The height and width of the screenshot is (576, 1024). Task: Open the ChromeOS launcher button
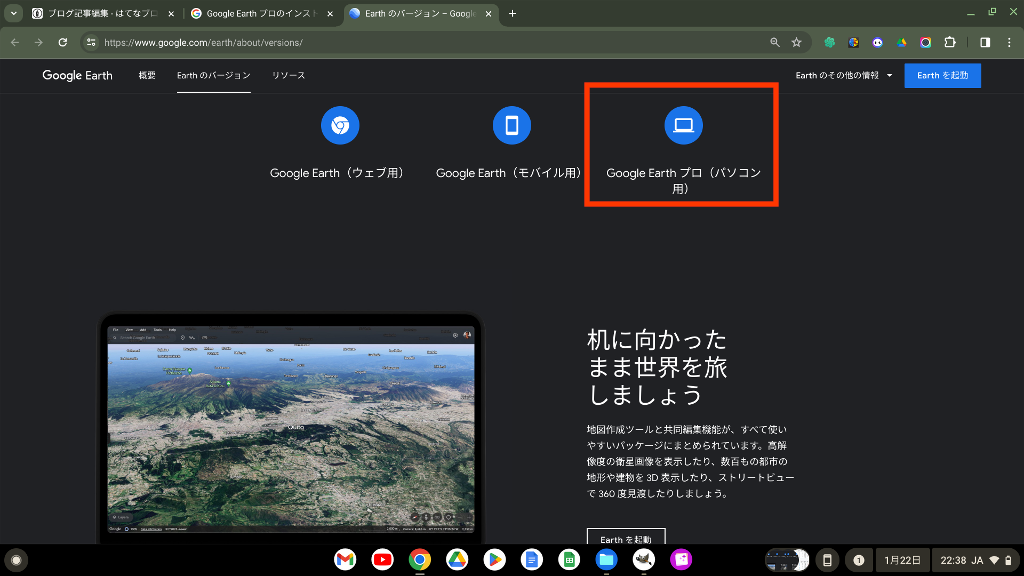pos(16,560)
